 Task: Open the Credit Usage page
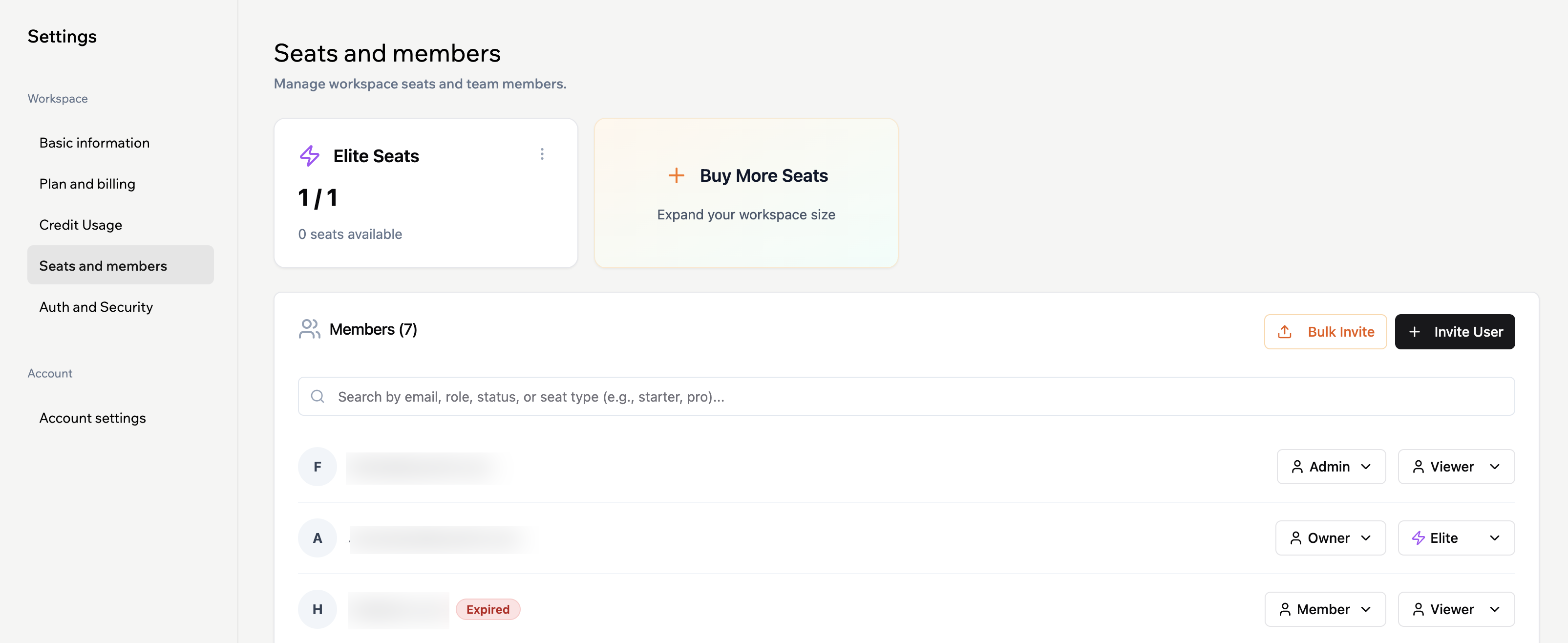pos(80,225)
